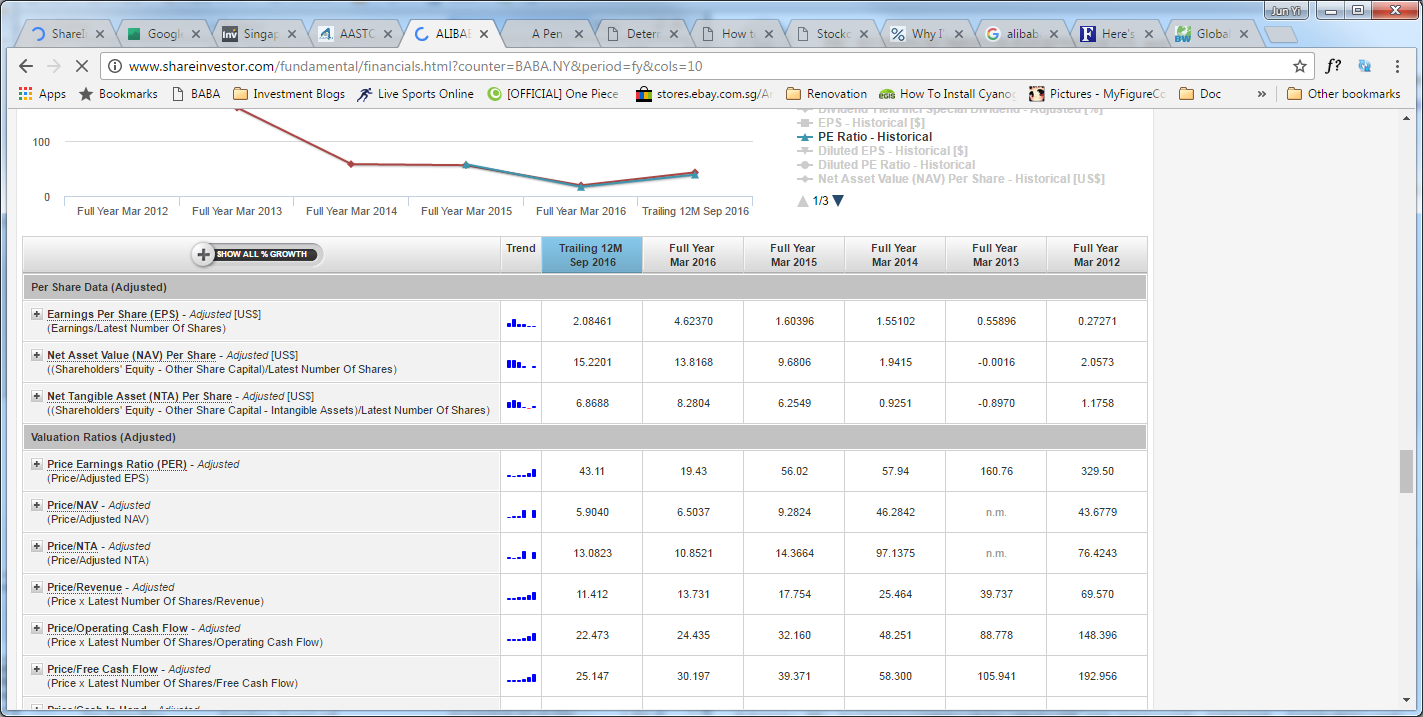Go back to the previous page
This screenshot has width=1423, height=717.
(x=26, y=66)
